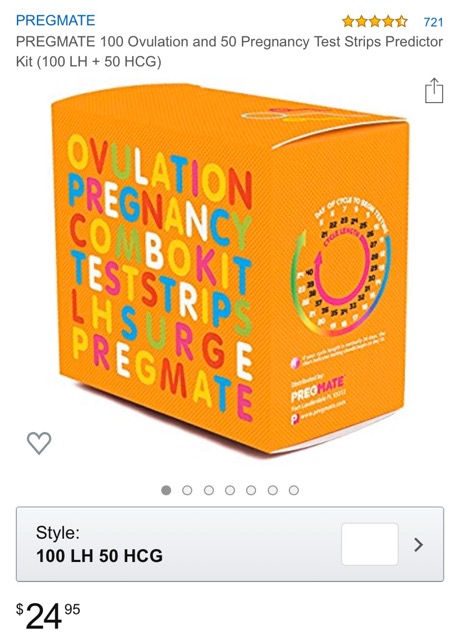Show the fifth product image via dot

251,490
